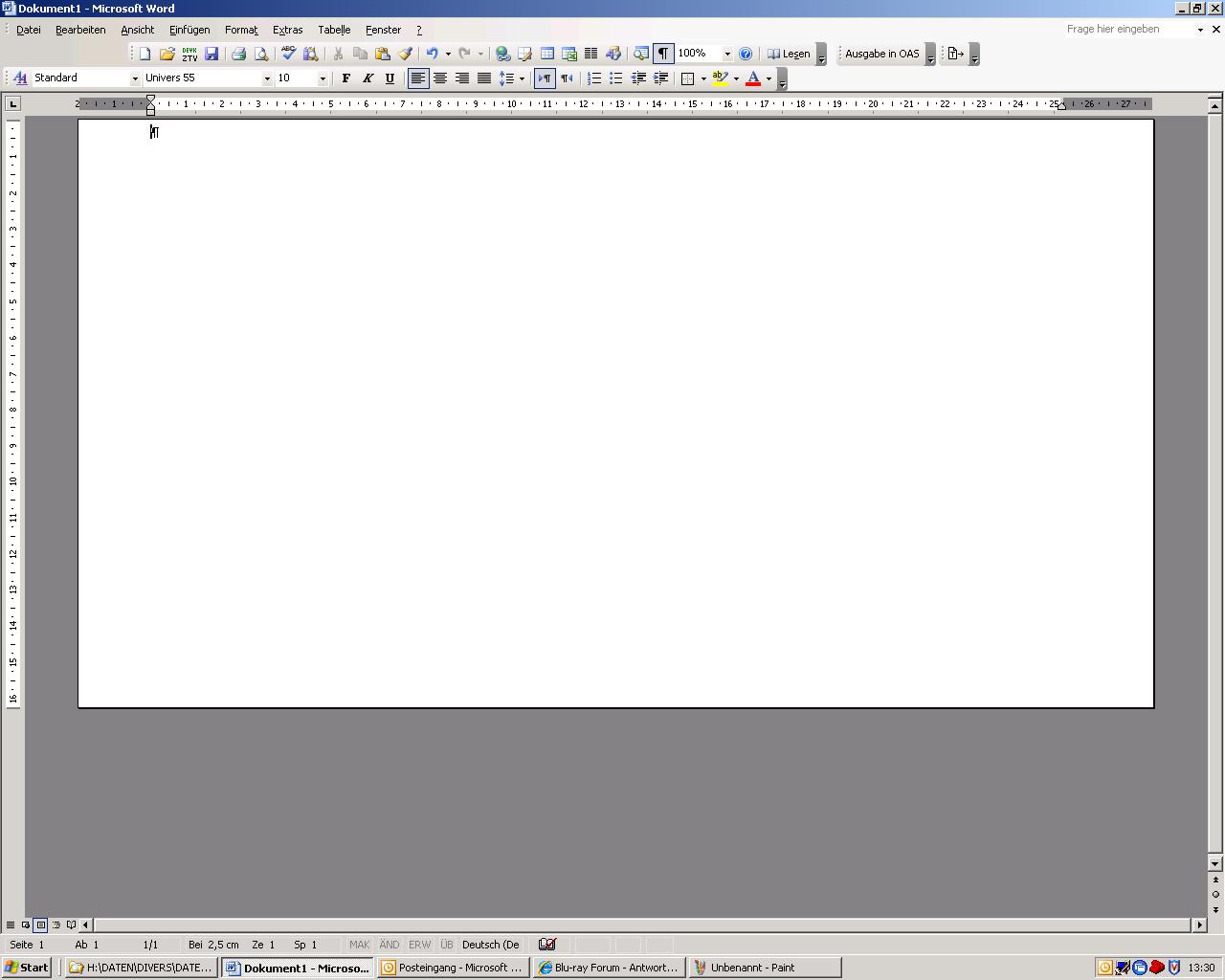Click the Ausgabe in OAS button
The width and height of the screenshot is (1225, 980).
click(x=881, y=54)
